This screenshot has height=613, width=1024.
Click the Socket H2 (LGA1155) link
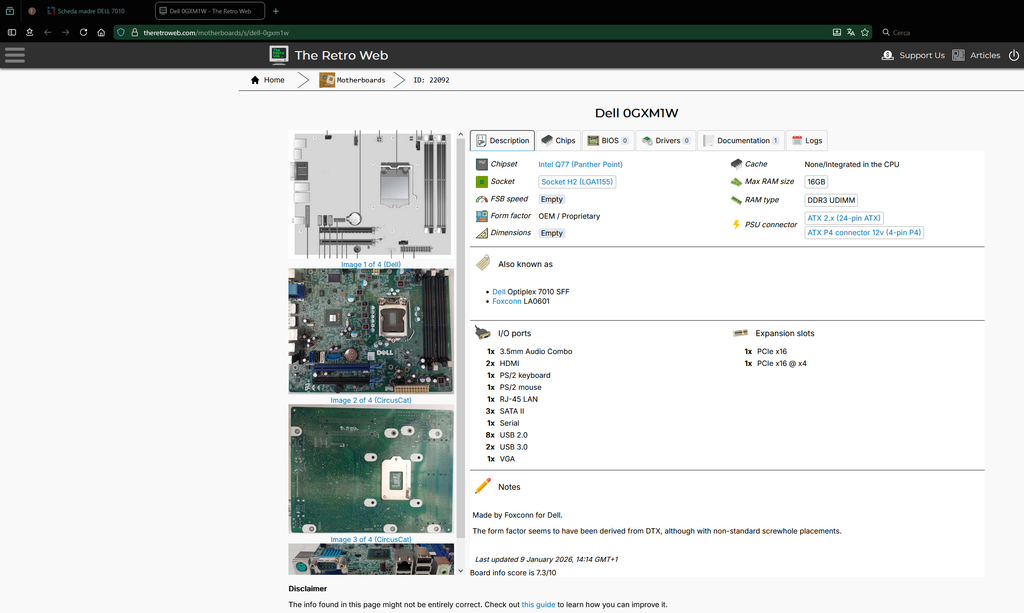coord(577,182)
